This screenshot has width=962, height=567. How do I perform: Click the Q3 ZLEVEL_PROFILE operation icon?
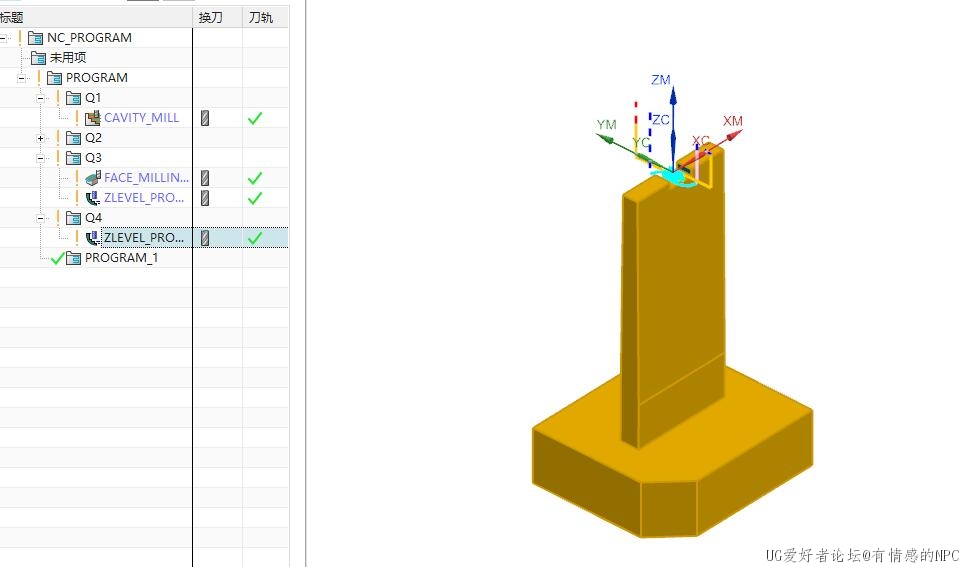click(x=93, y=198)
